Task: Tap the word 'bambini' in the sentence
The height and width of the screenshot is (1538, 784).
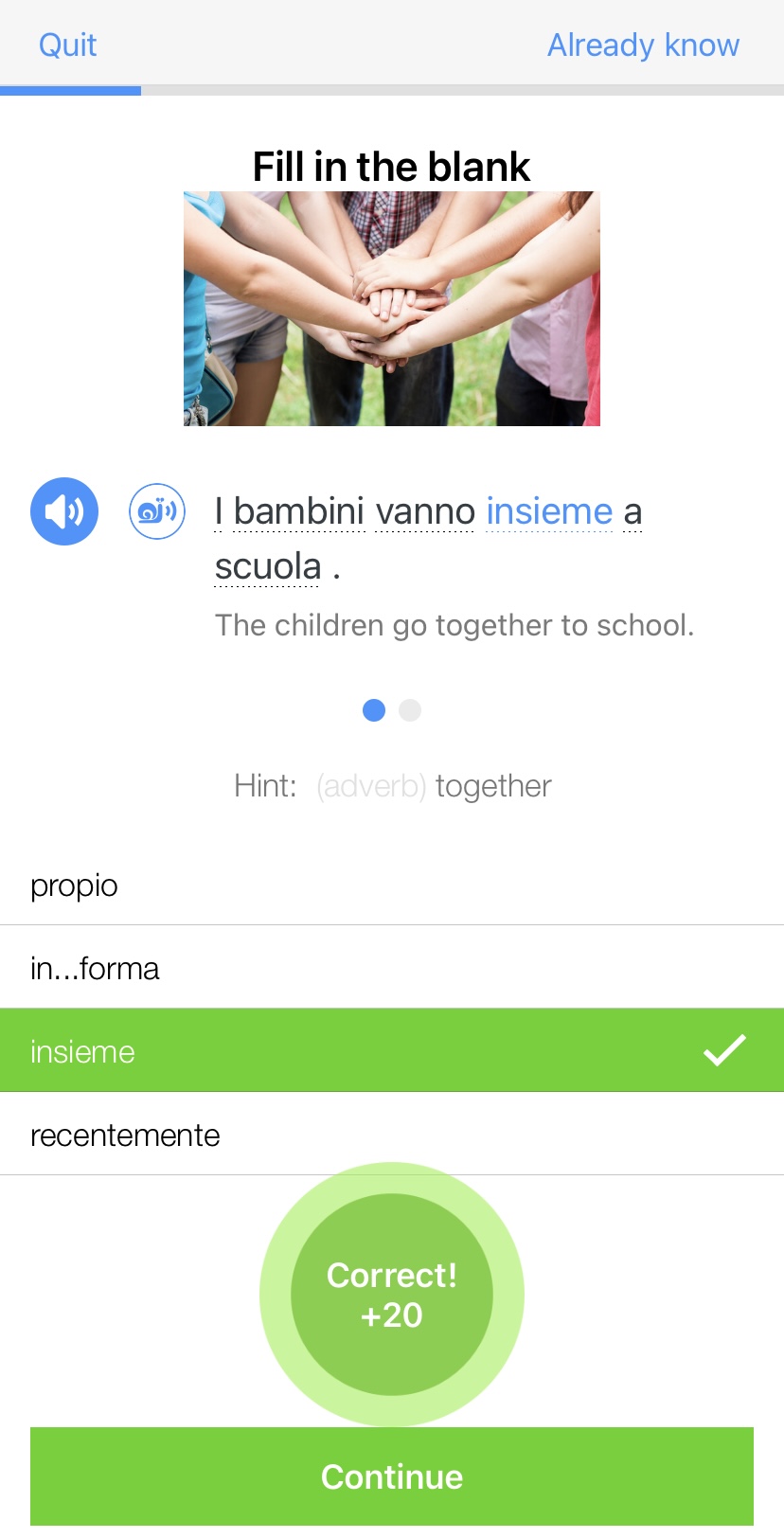Action: (x=299, y=511)
